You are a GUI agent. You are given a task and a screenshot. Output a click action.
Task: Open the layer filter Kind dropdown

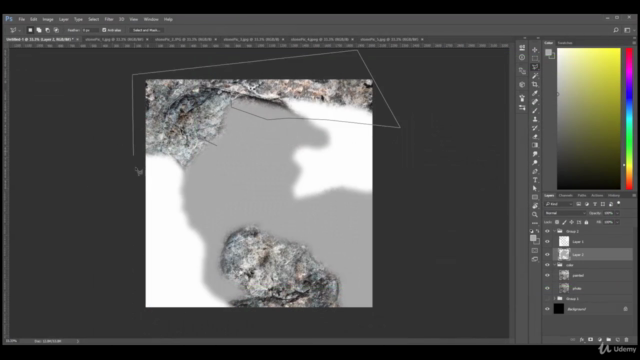click(559, 204)
